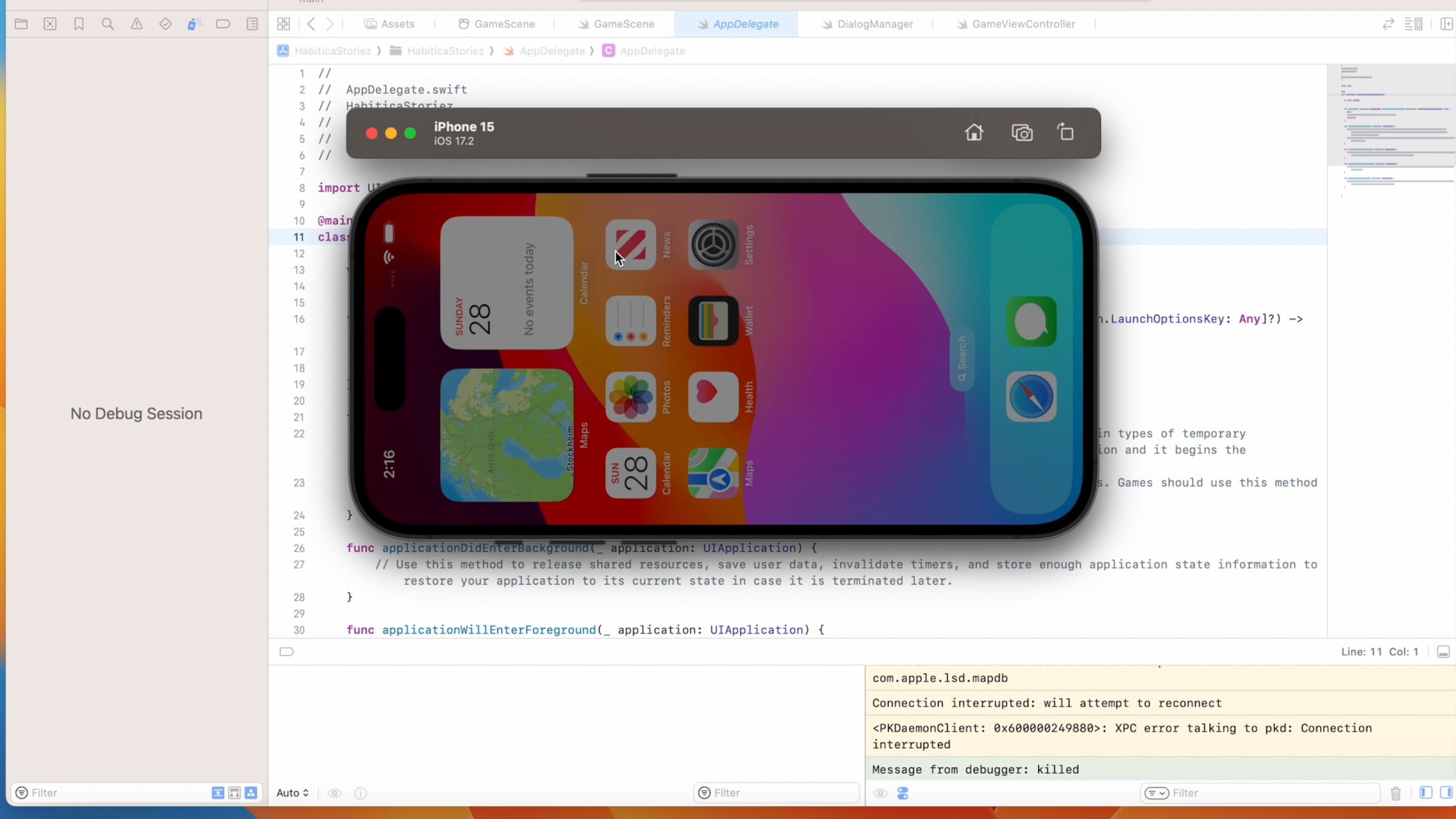
Task: Open the News app in Simulator
Action: tap(631, 245)
